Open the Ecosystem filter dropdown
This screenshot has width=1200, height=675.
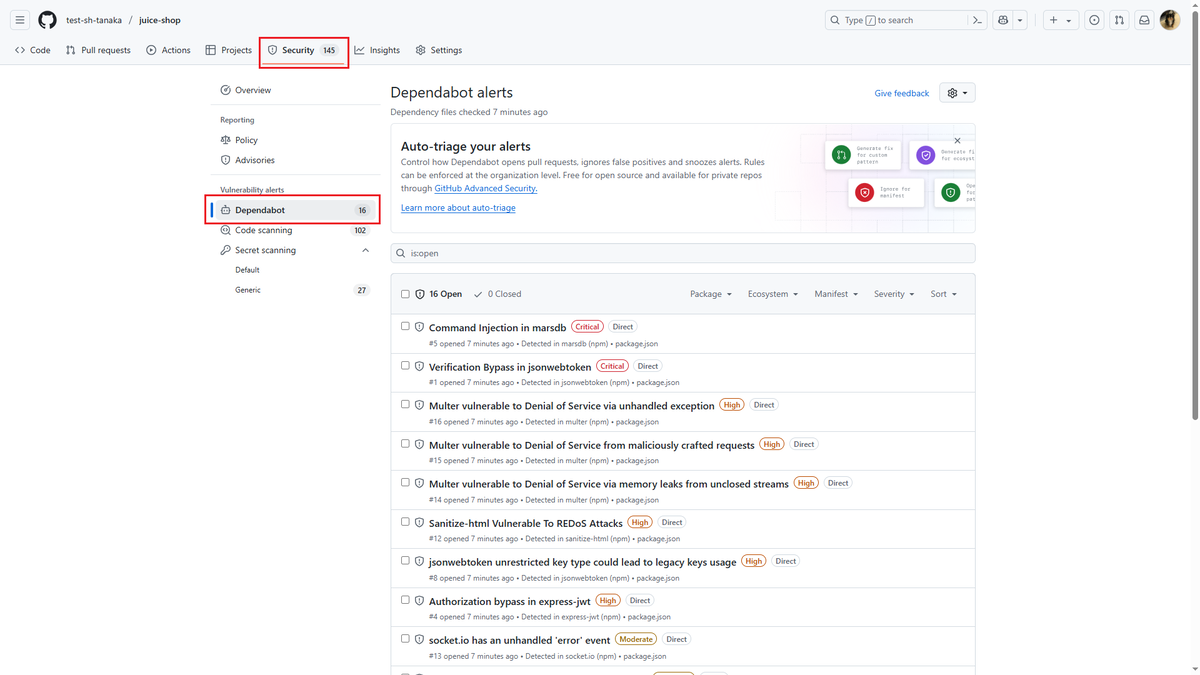pos(773,294)
